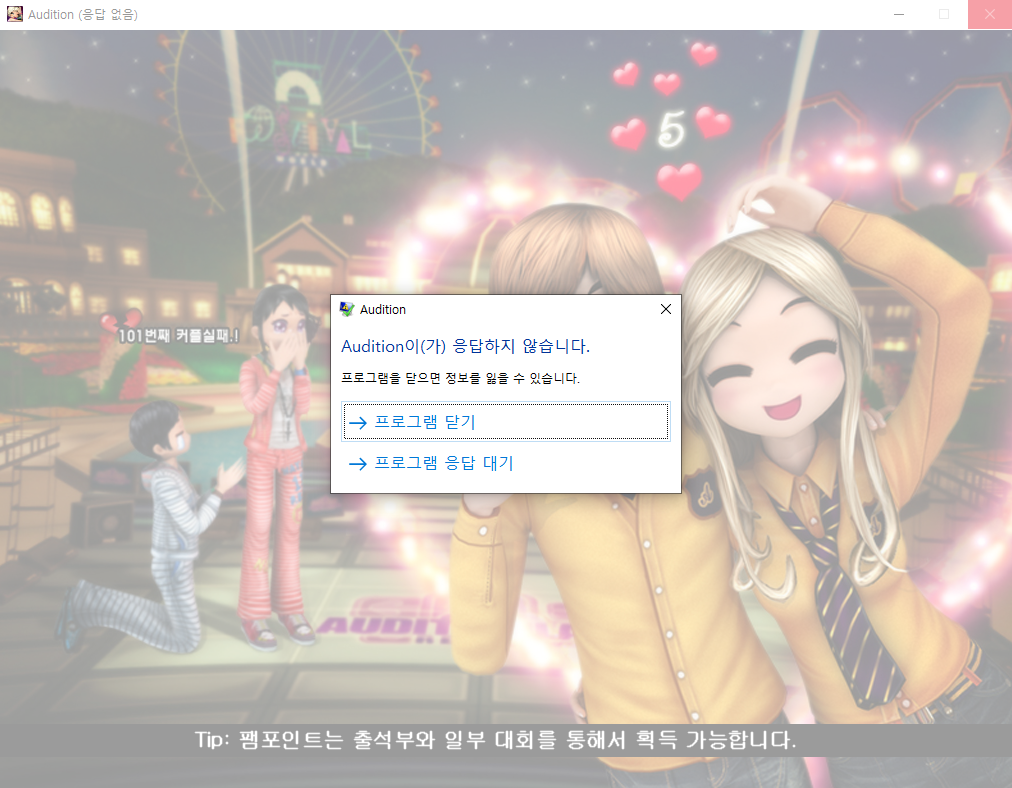Click the 'Audition이(가) 응답하지 않습니다.' heading
Viewport: 1012px width, 788px height.
[x=465, y=347]
